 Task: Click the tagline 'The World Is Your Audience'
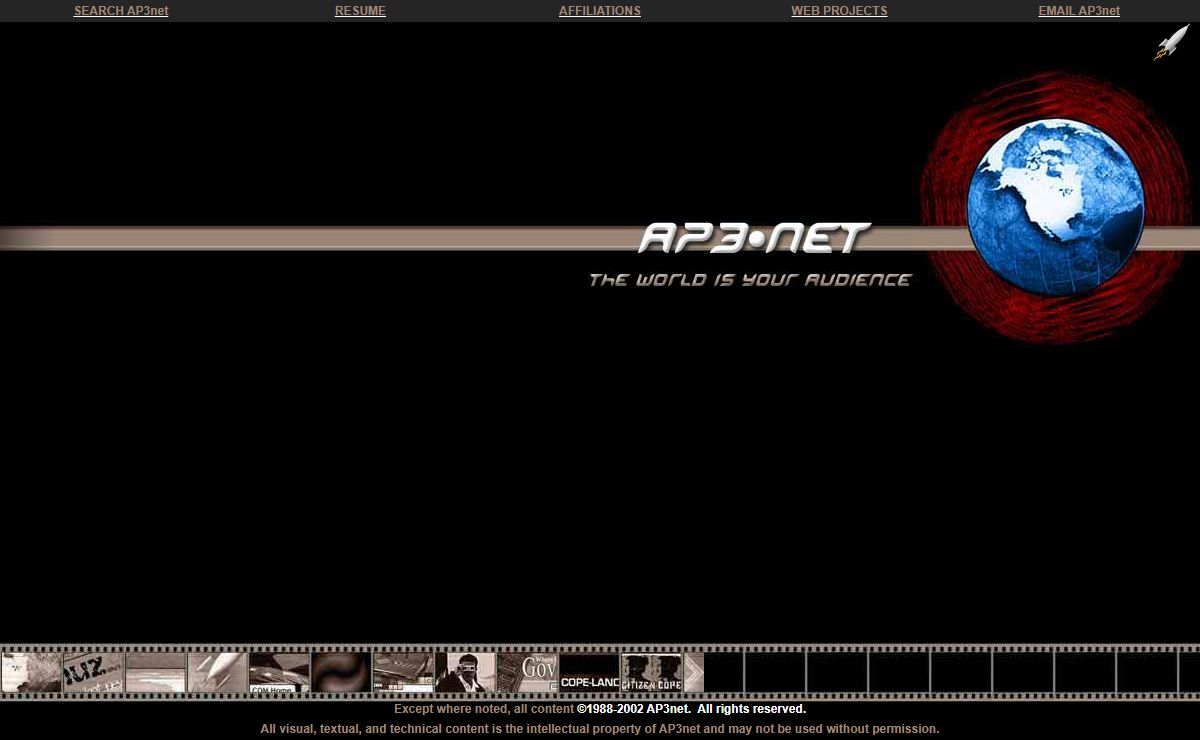pos(750,280)
